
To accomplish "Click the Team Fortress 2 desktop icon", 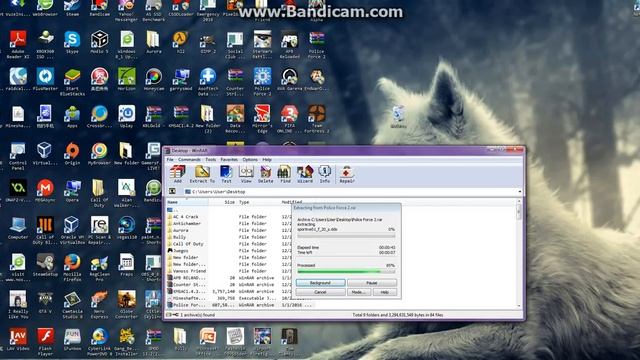I will [x=317, y=119].
